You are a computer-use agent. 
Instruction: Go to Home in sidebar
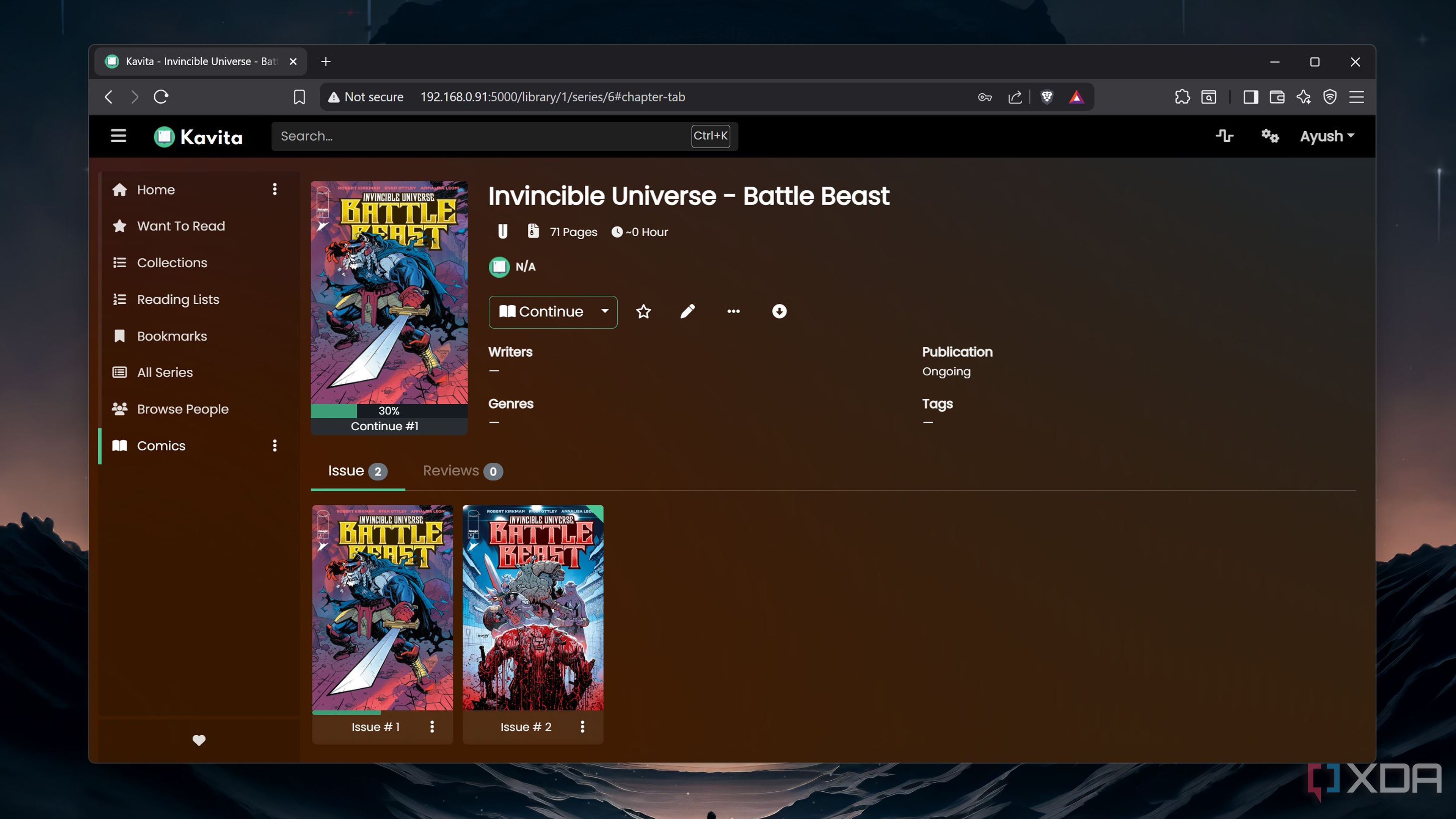[155, 189]
